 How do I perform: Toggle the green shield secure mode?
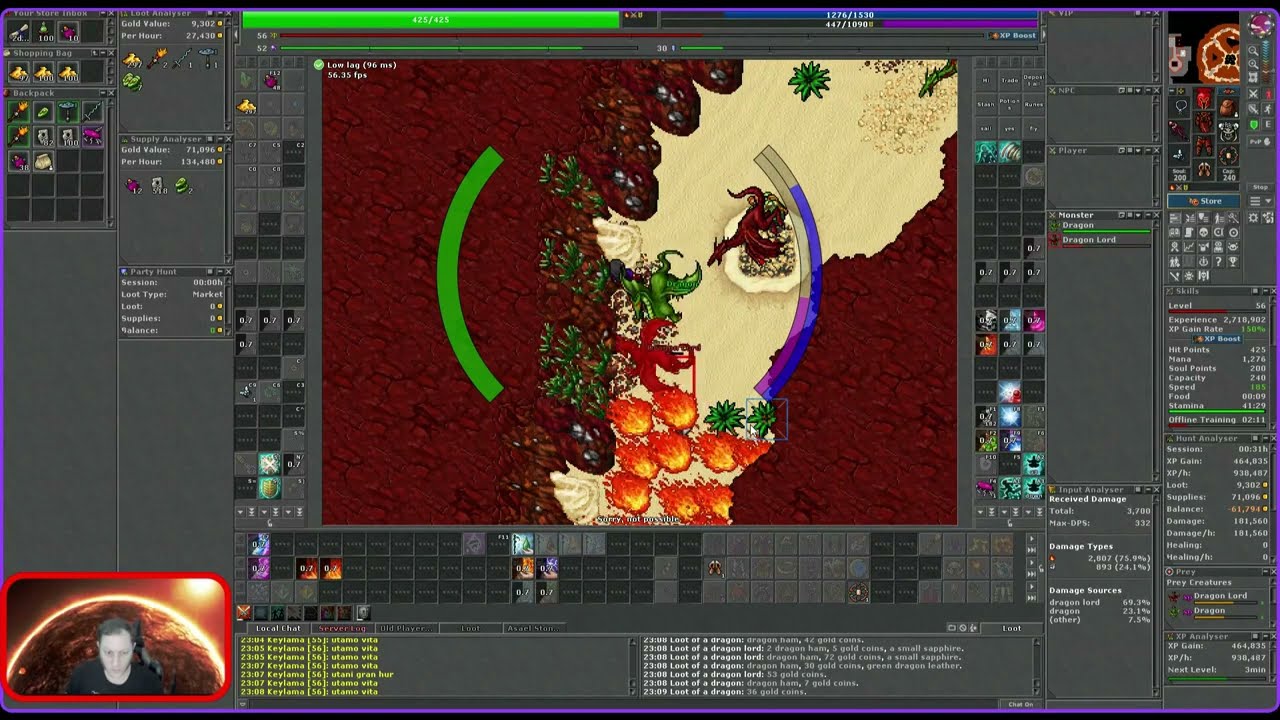1254,125
